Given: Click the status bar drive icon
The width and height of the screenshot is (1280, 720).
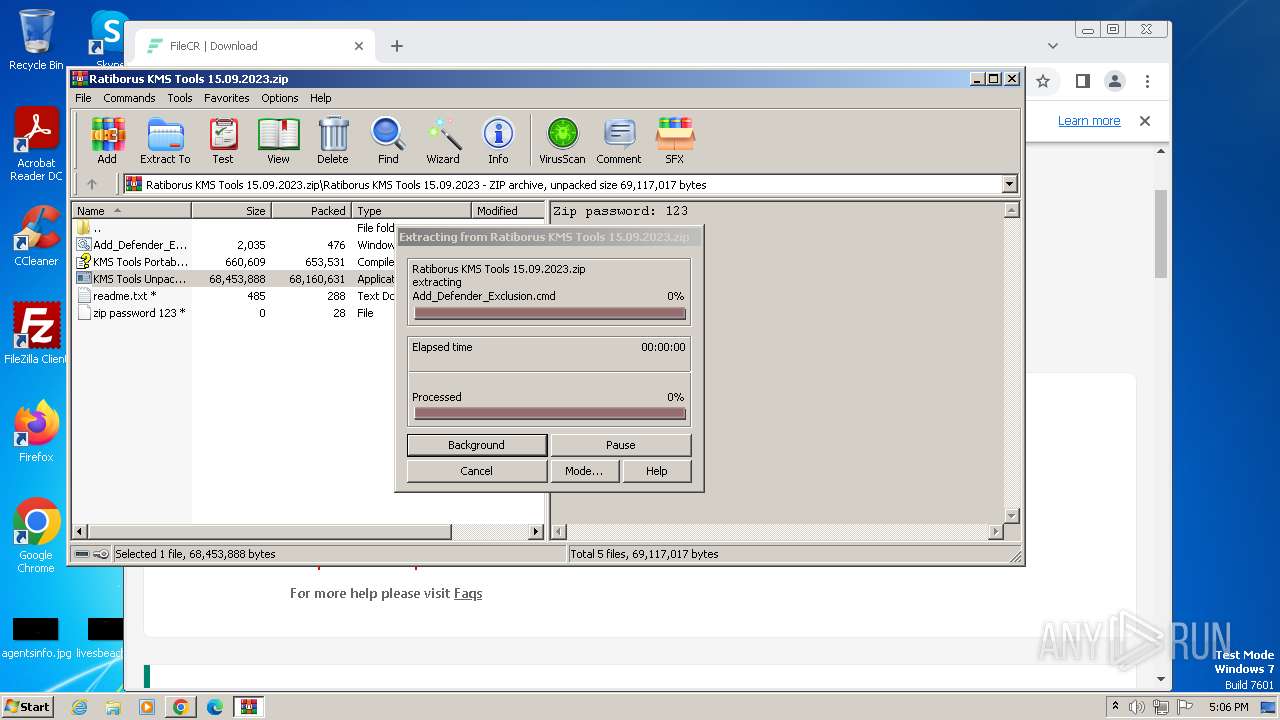Looking at the screenshot, I should [82, 554].
